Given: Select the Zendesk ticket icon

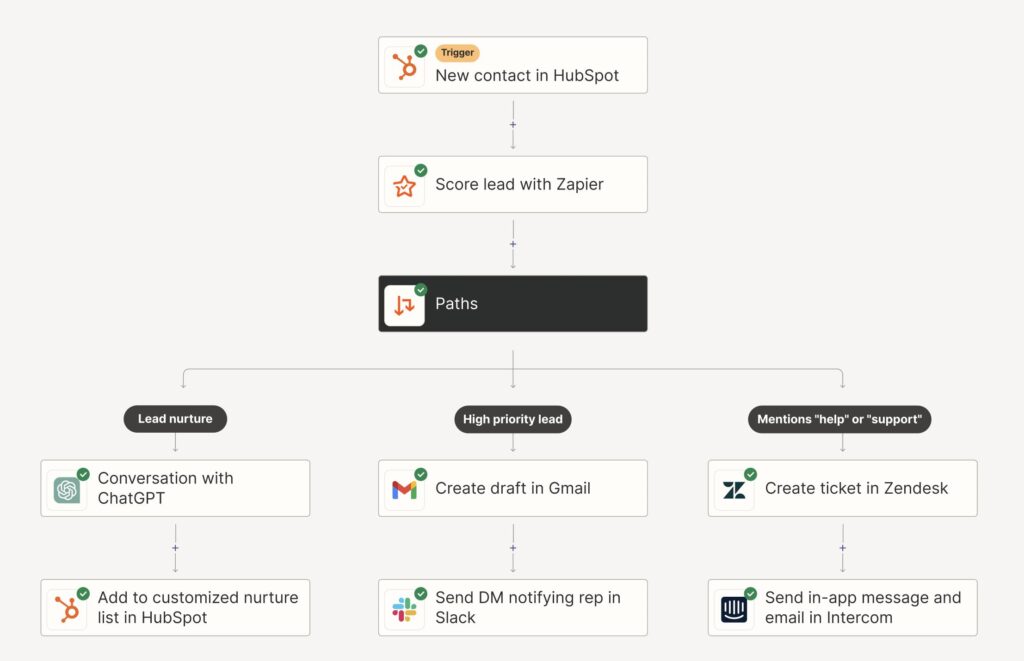Looking at the screenshot, I should pos(733,488).
